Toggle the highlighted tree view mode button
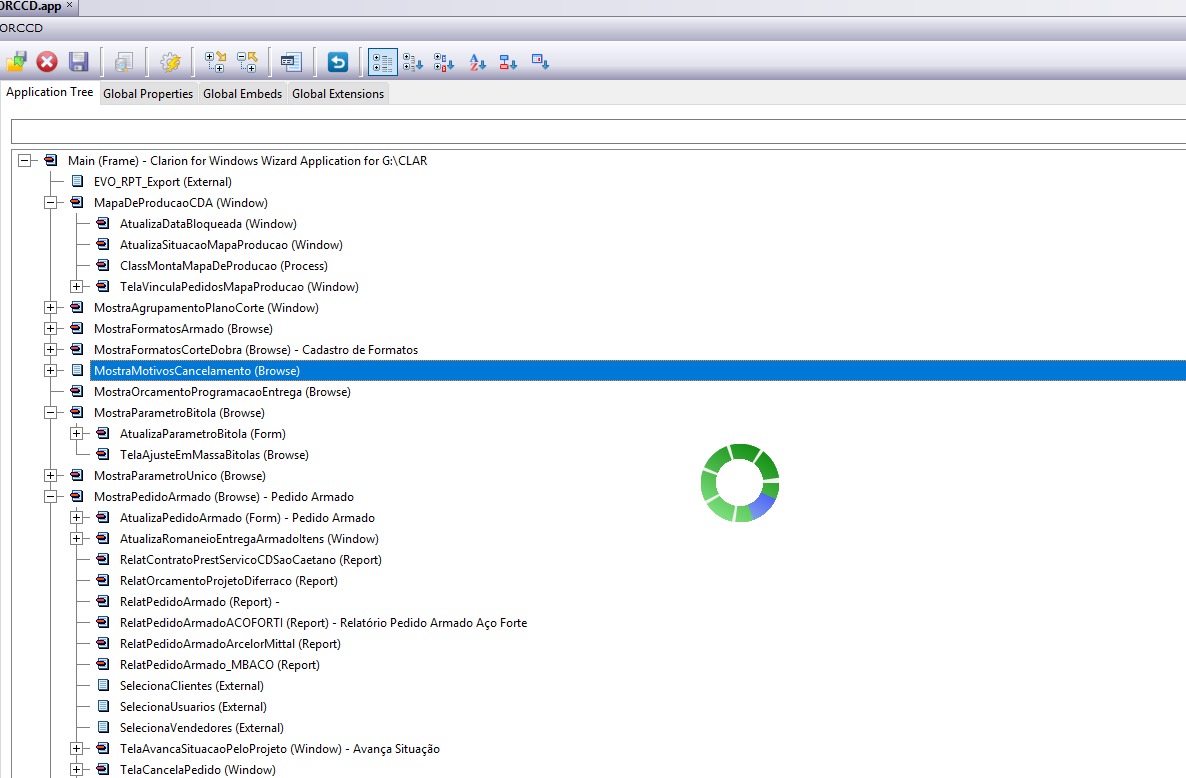Viewport: 1186px width, 778px height. (x=382, y=62)
